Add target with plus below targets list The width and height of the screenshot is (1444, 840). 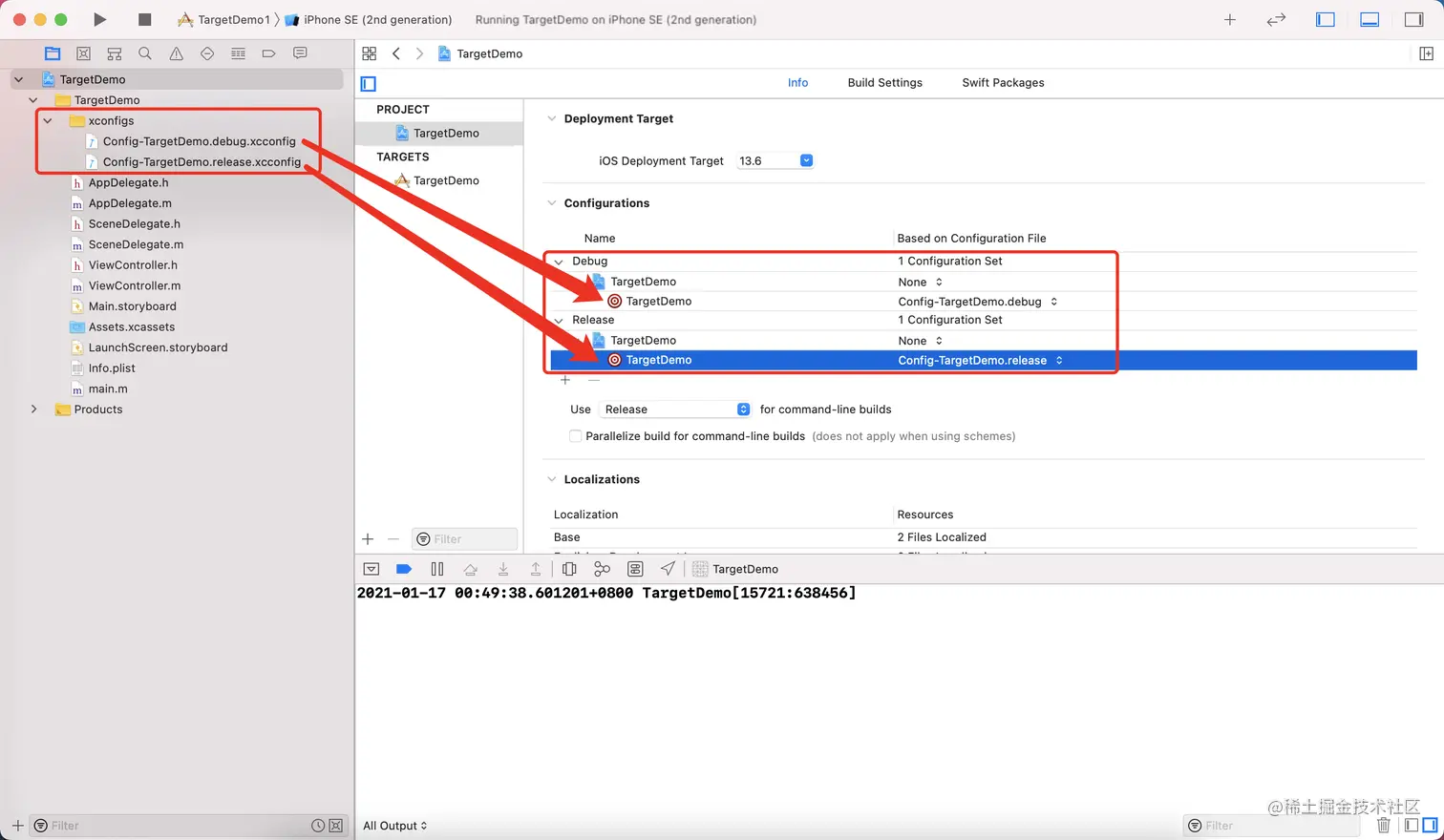368,539
